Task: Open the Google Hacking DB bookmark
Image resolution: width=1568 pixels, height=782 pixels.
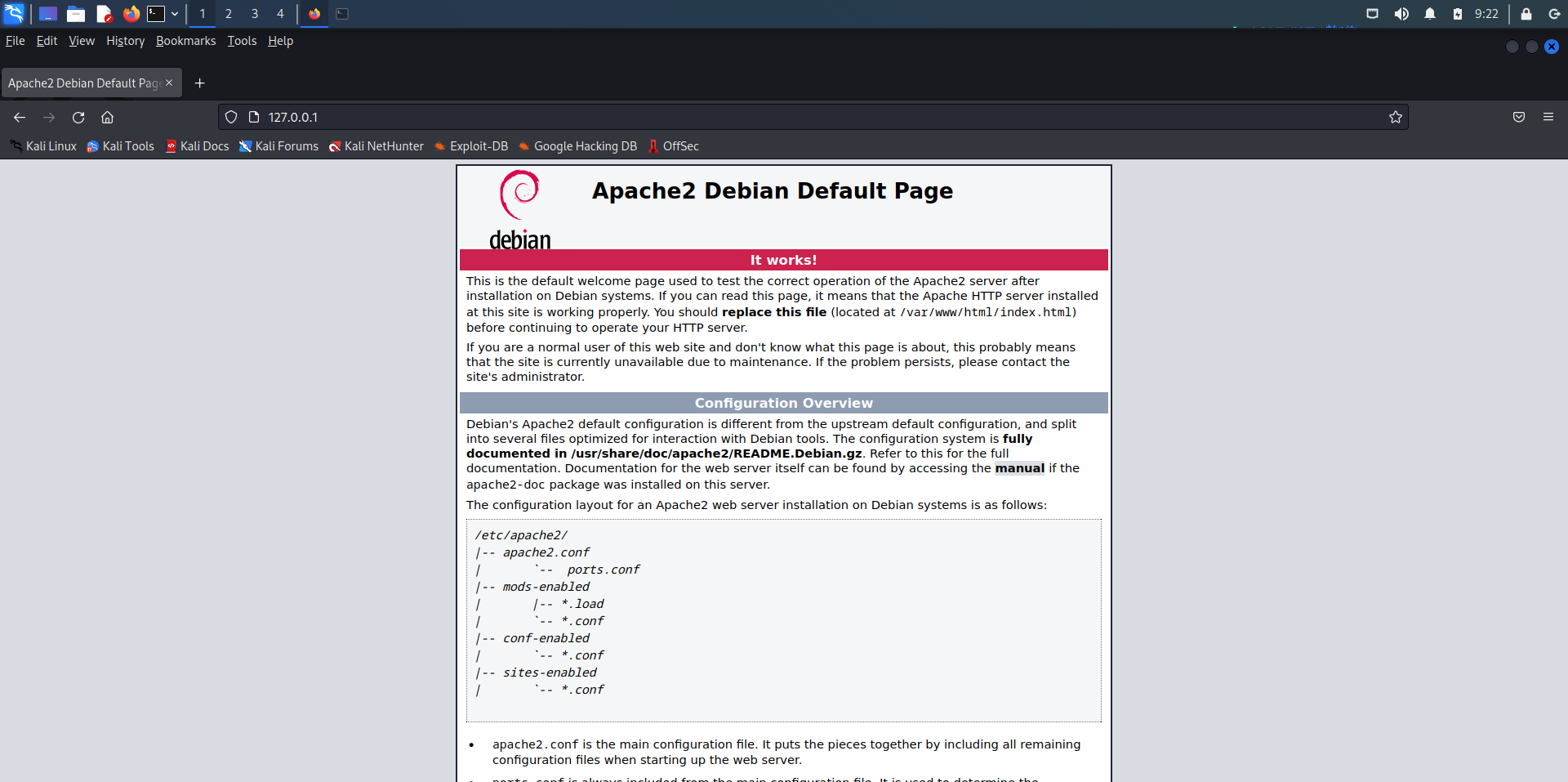Action: 577,146
